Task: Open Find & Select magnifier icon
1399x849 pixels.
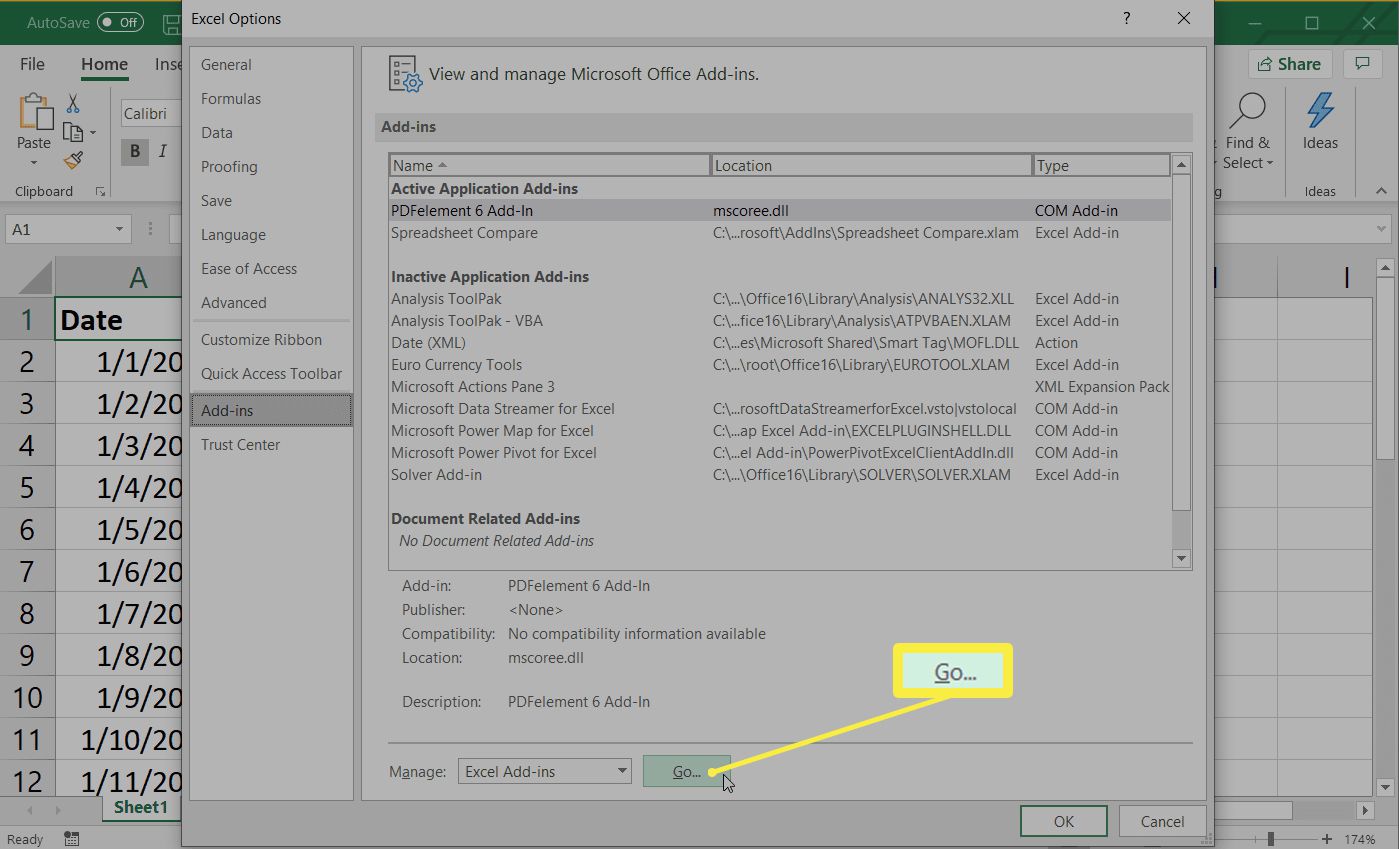Action: [1247, 111]
